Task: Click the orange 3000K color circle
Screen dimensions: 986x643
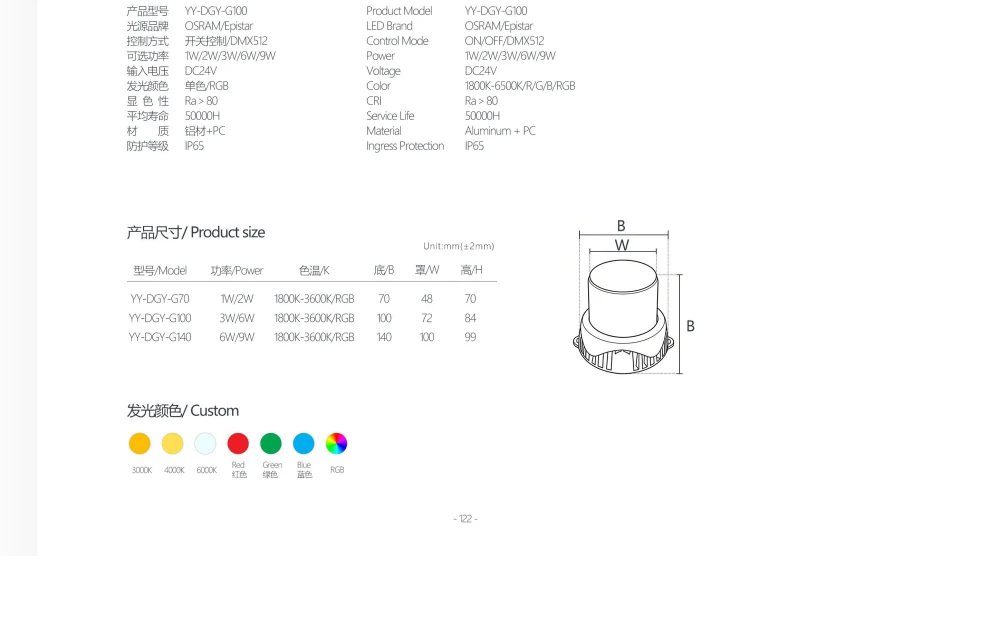Action: 140,443
